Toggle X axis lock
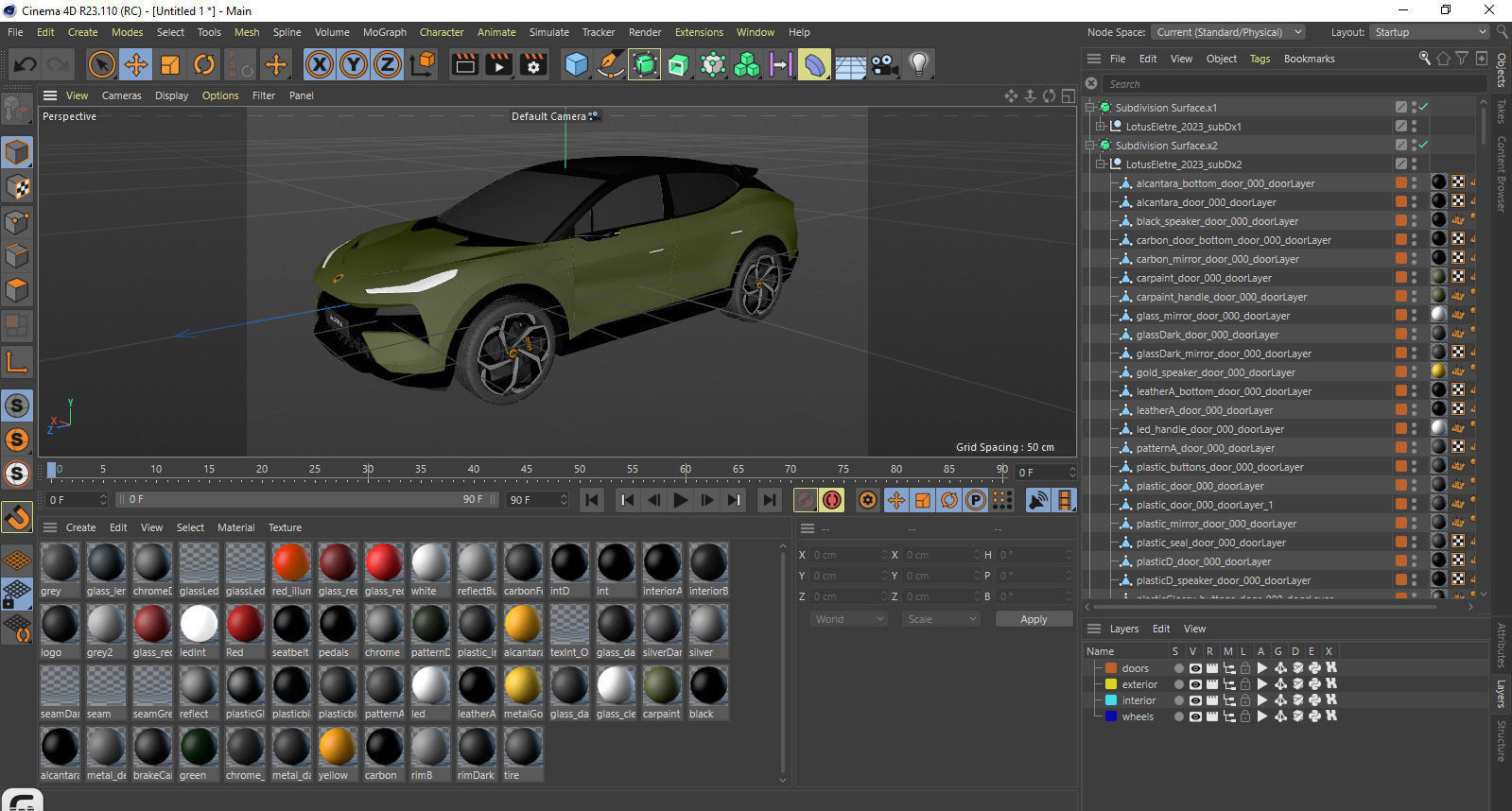This screenshot has width=1512, height=811. [x=320, y=64]
